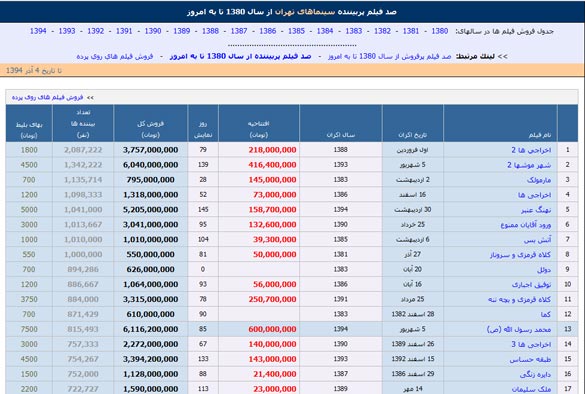
Task: Open bold 'صد فیلم پربیننده از سال 1380' link
Action: coord(240,56)
